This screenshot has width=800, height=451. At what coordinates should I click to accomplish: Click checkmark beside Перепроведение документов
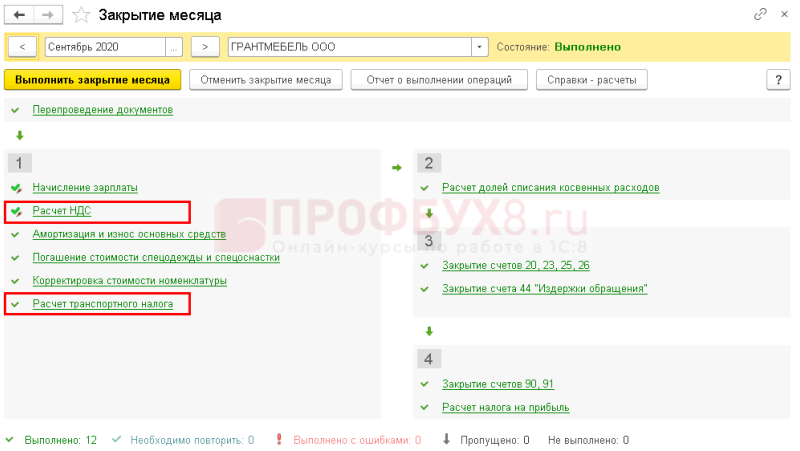click(15, 110)
